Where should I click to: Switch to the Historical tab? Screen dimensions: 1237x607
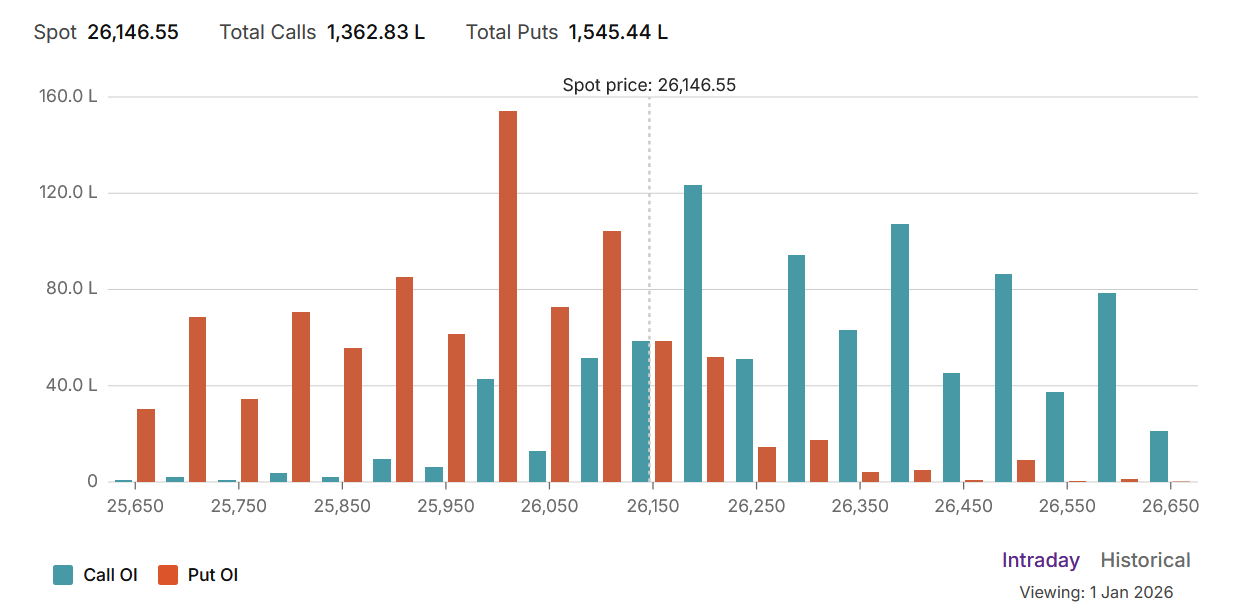click(1145, 560)
